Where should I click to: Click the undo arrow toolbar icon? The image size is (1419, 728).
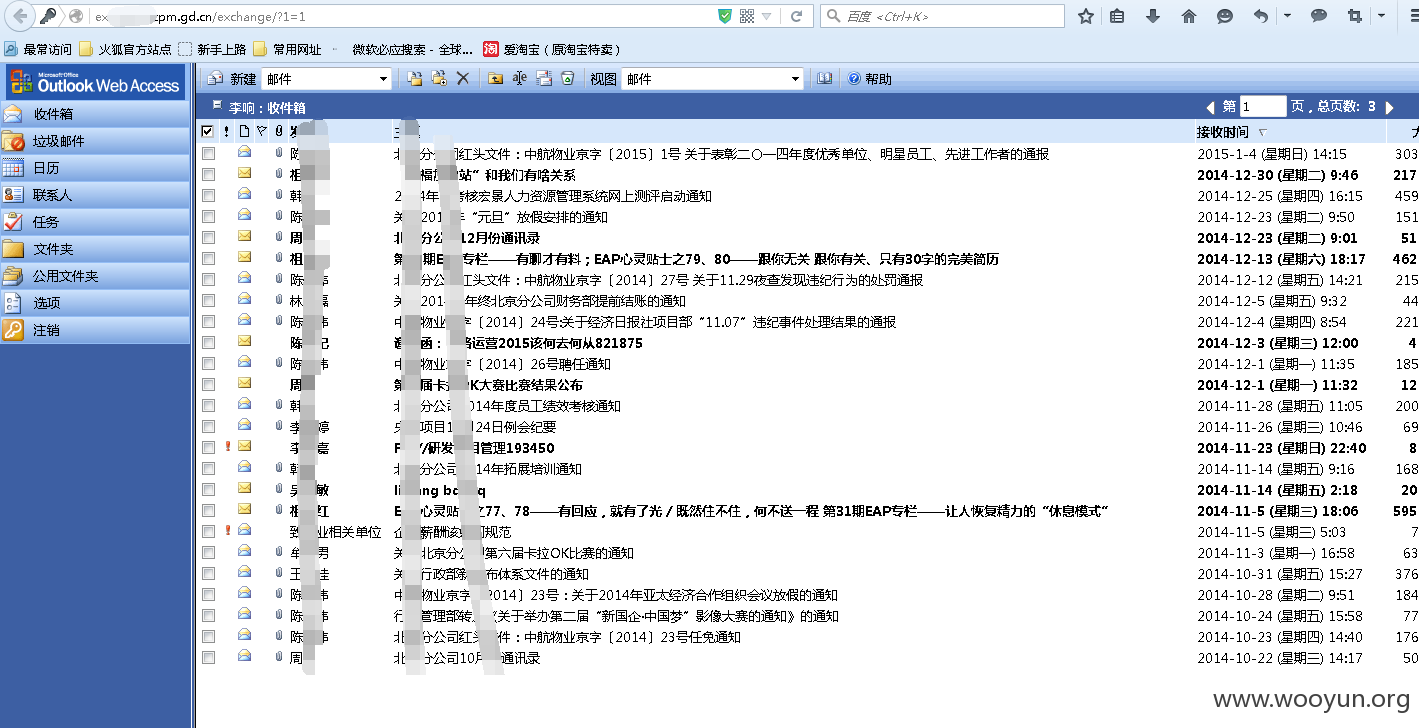(1261, 16)
